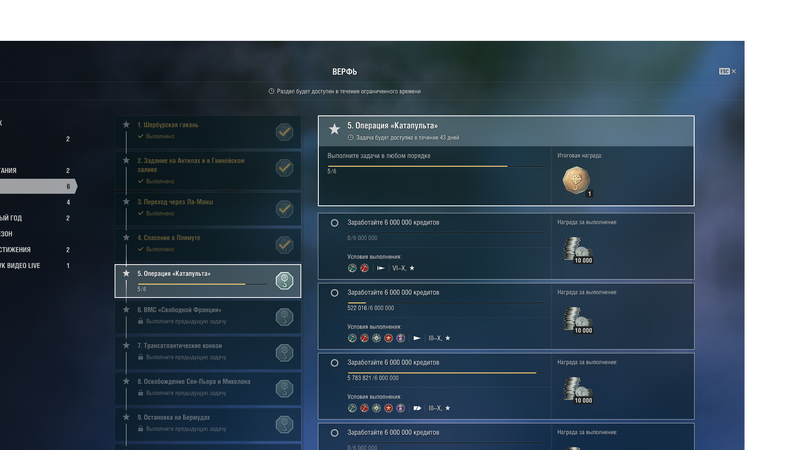Click the ship class icon in the 5 783 821 task conditions
Viewport: 800px width, 450px height.
[417, 408]
